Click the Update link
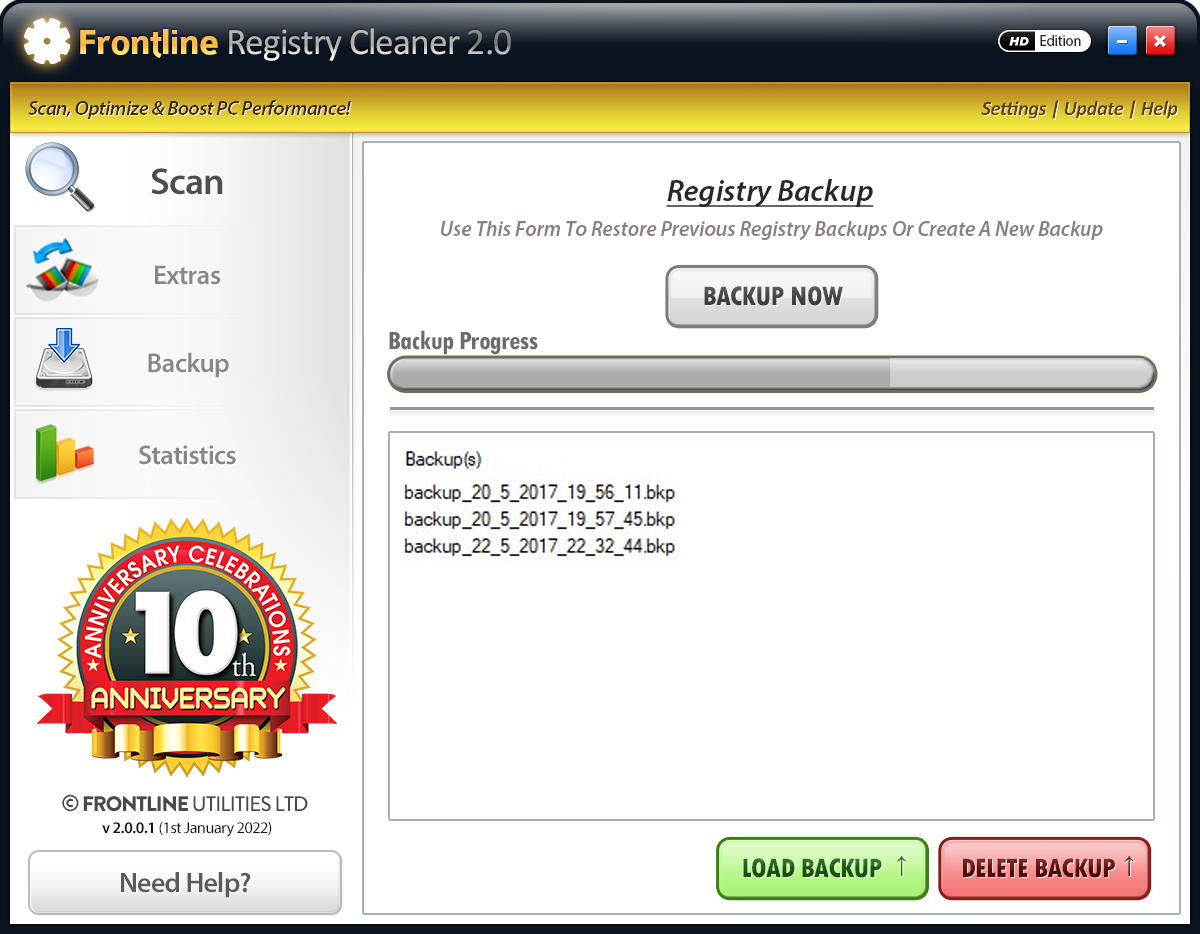The height and width of the screenshot is (934, 1200). [x=1093, y=108]
